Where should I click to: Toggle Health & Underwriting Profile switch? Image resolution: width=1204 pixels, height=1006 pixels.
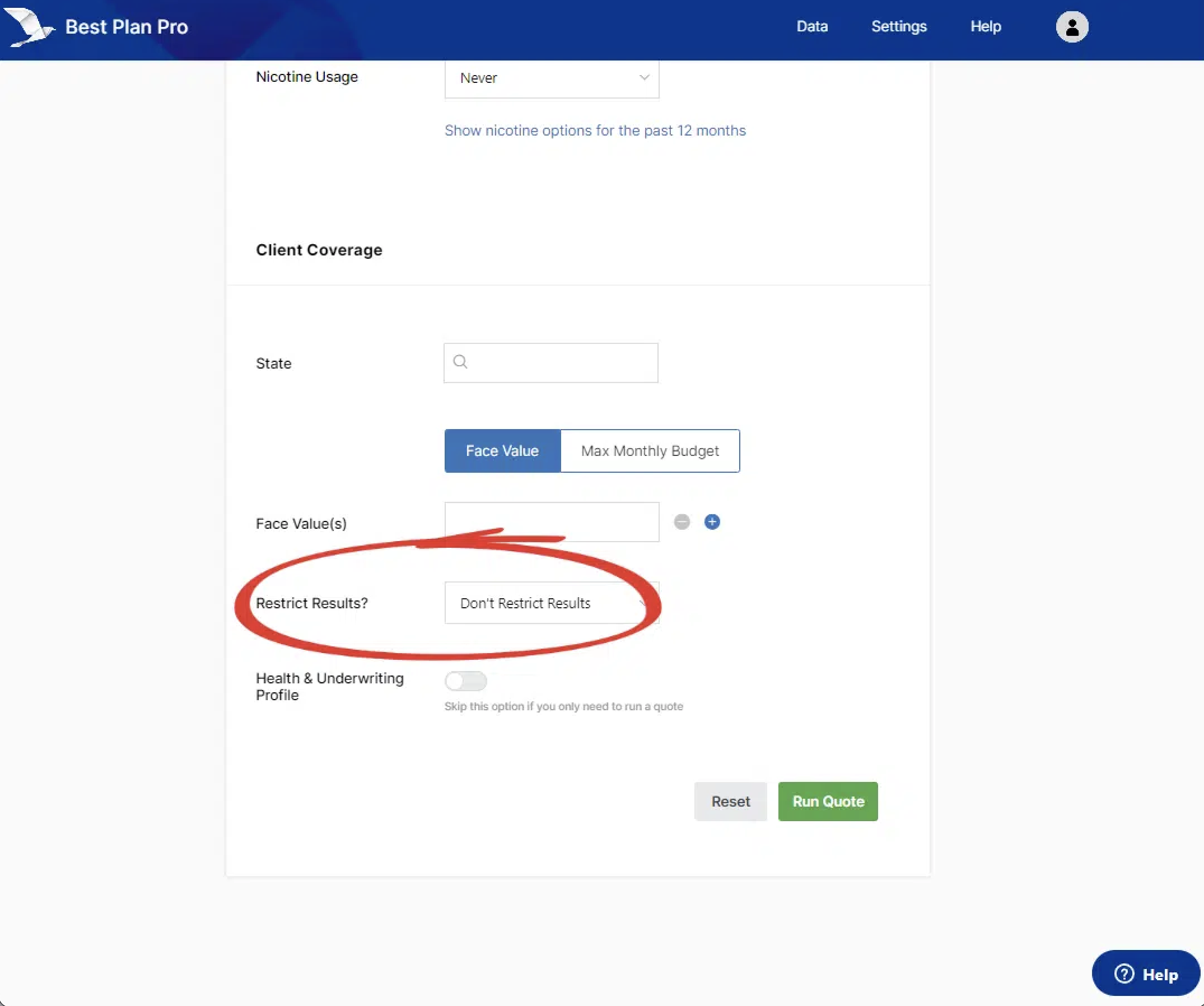tap(465, 681)
